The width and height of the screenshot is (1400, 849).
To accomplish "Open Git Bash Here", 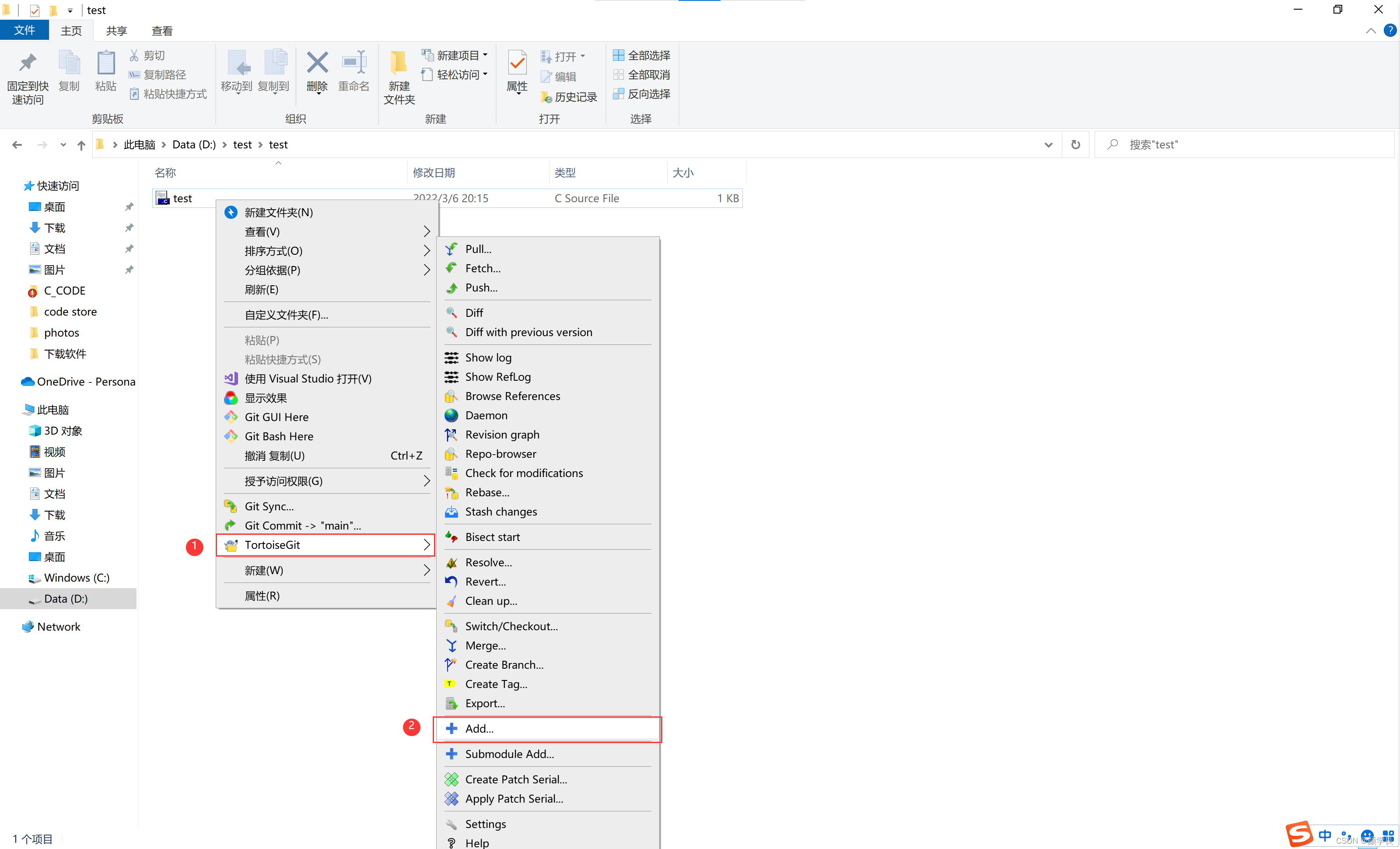I will tap(278, 436).
